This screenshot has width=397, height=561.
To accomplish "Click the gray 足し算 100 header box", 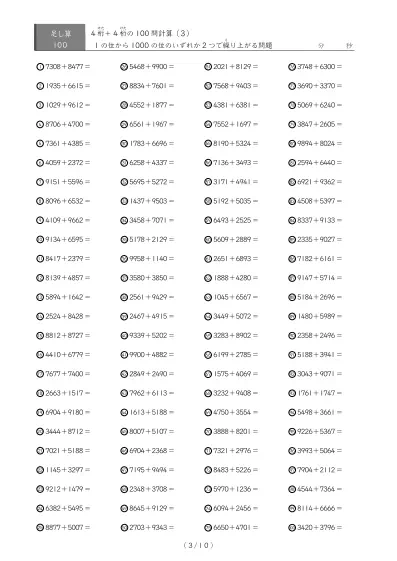I will 60,38.
